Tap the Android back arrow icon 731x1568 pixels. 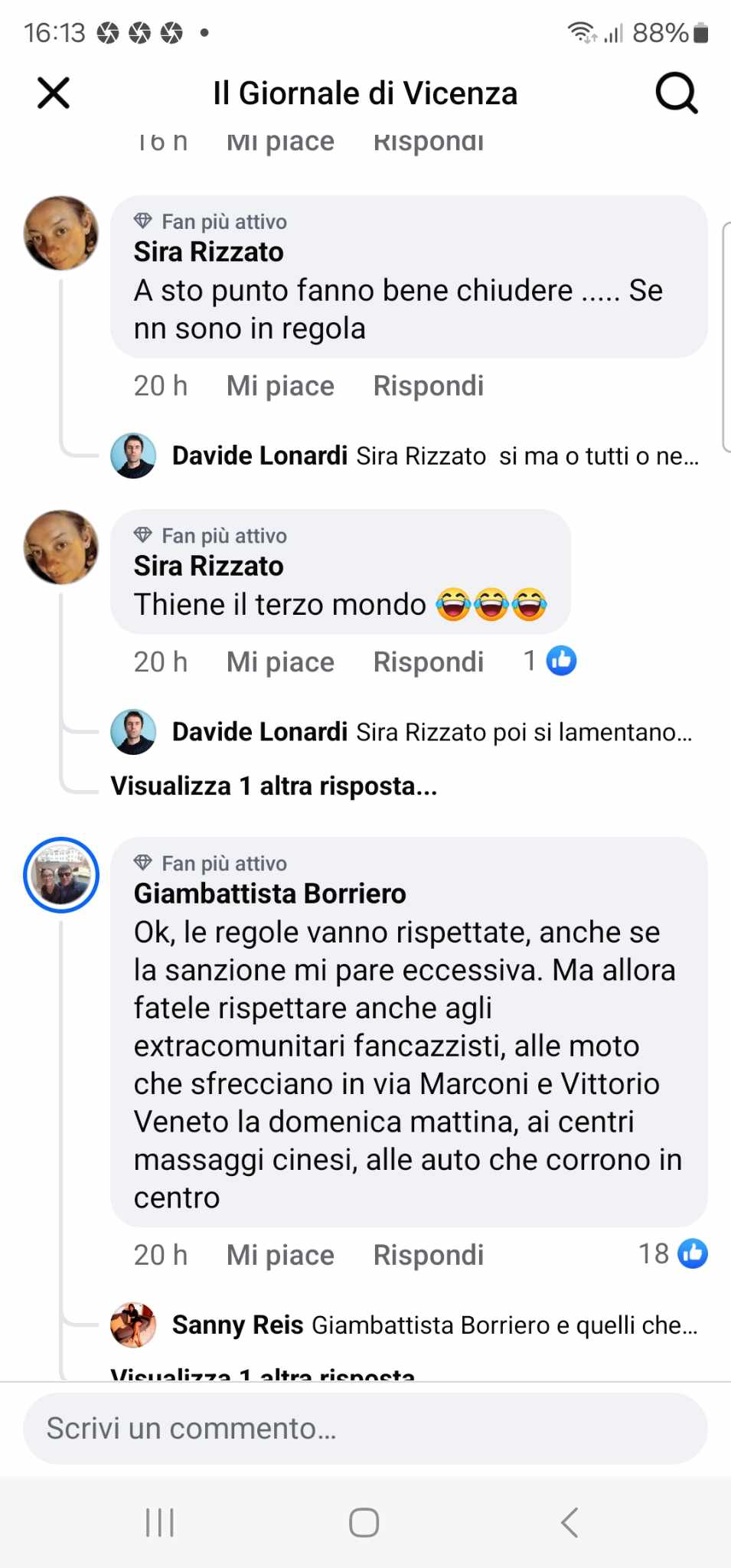pyautogui.click(x=569, y=1522)
